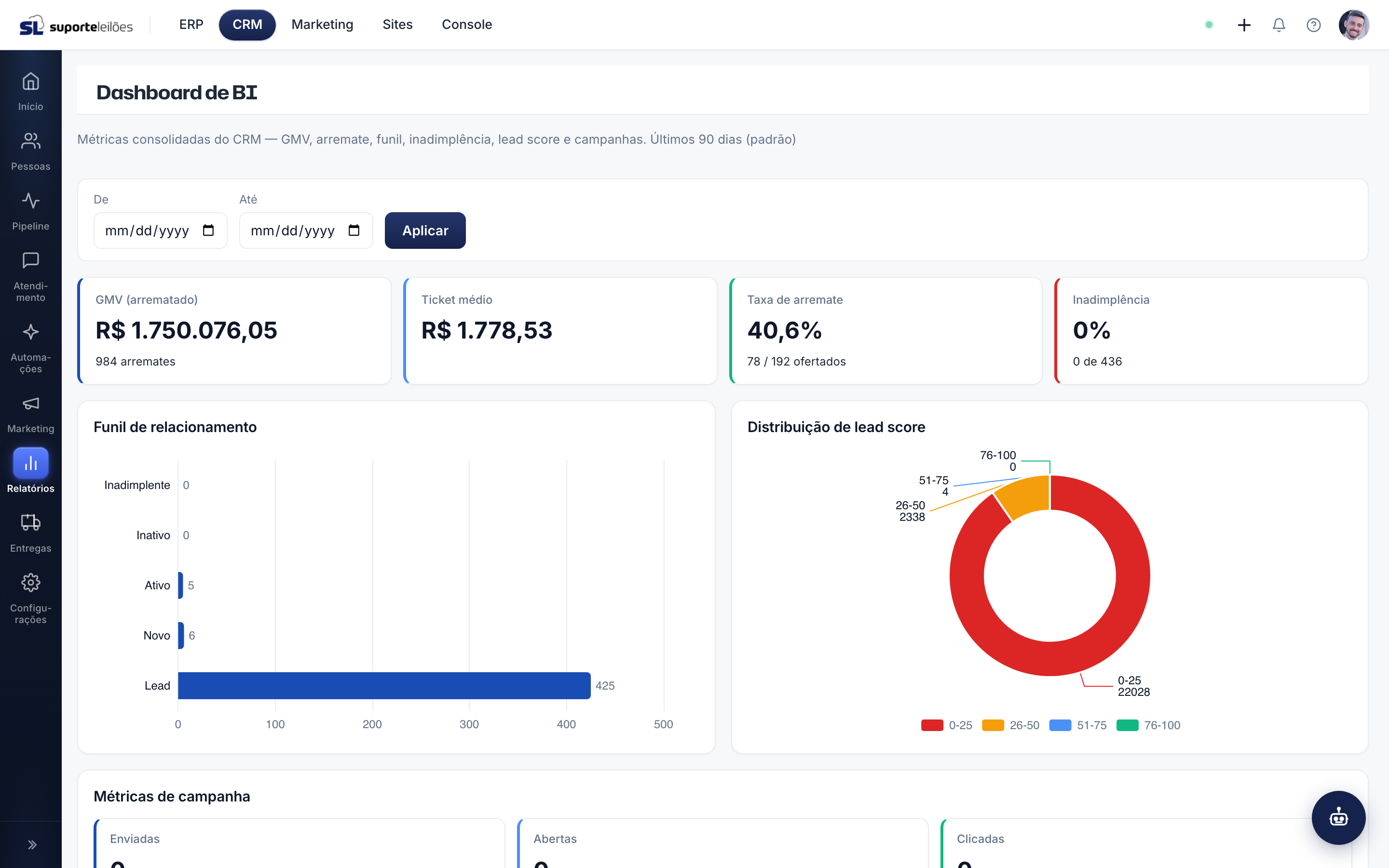Image resolution: width=1389 pixels, height=868 pixels.
Task: Open calendar picker in De date field
Action: (x=208, y=230)
